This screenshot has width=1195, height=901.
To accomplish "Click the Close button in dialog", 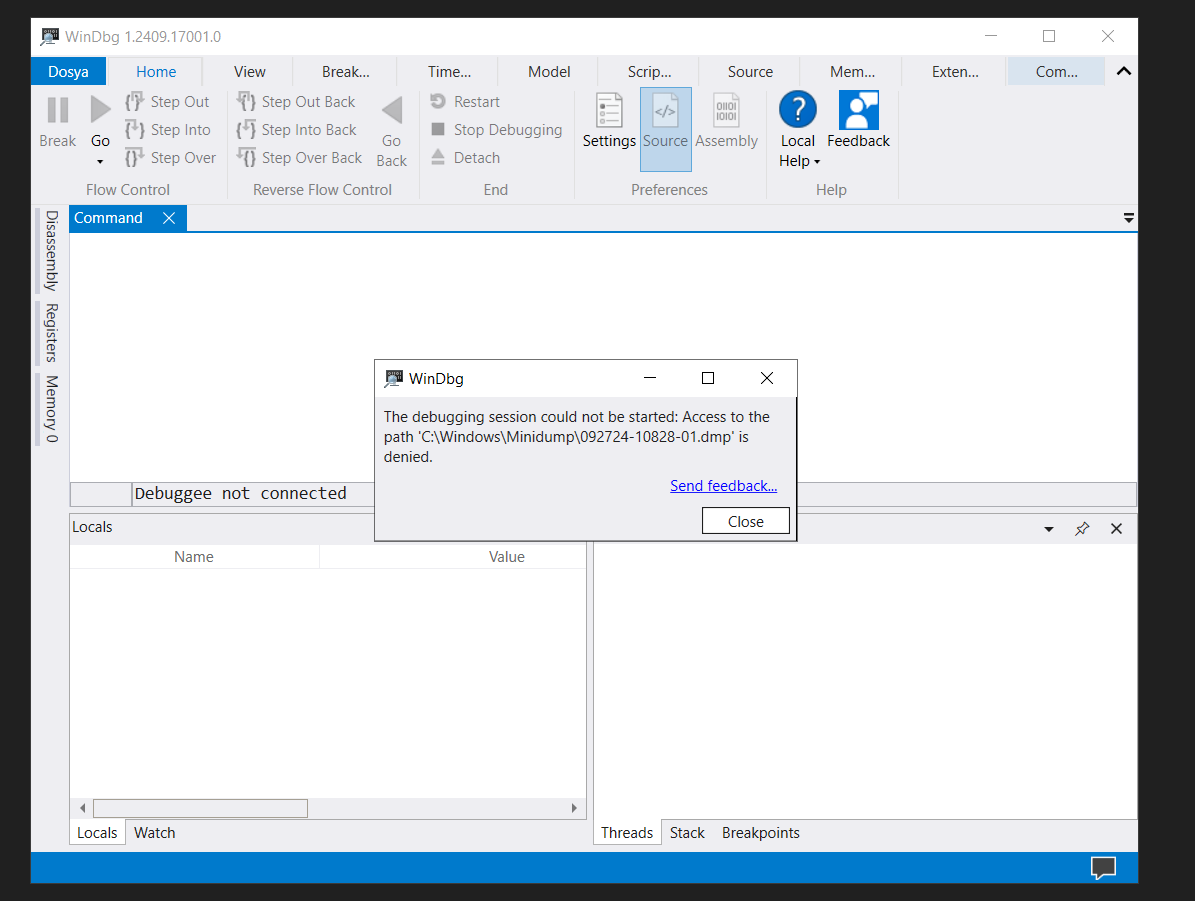I will pyautogui.click(x=745, y=521).
